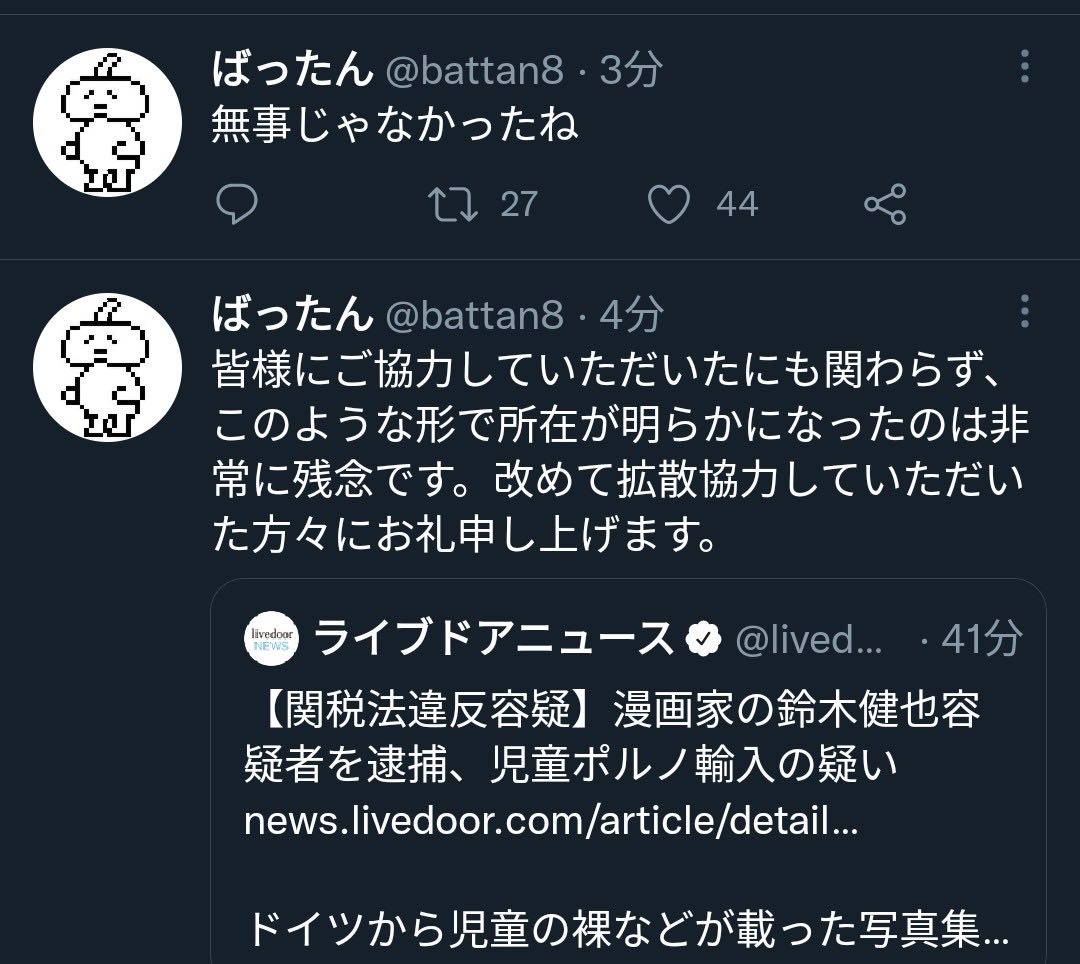Open more options for the 3分 tweet

click(x=1025, y=66)
